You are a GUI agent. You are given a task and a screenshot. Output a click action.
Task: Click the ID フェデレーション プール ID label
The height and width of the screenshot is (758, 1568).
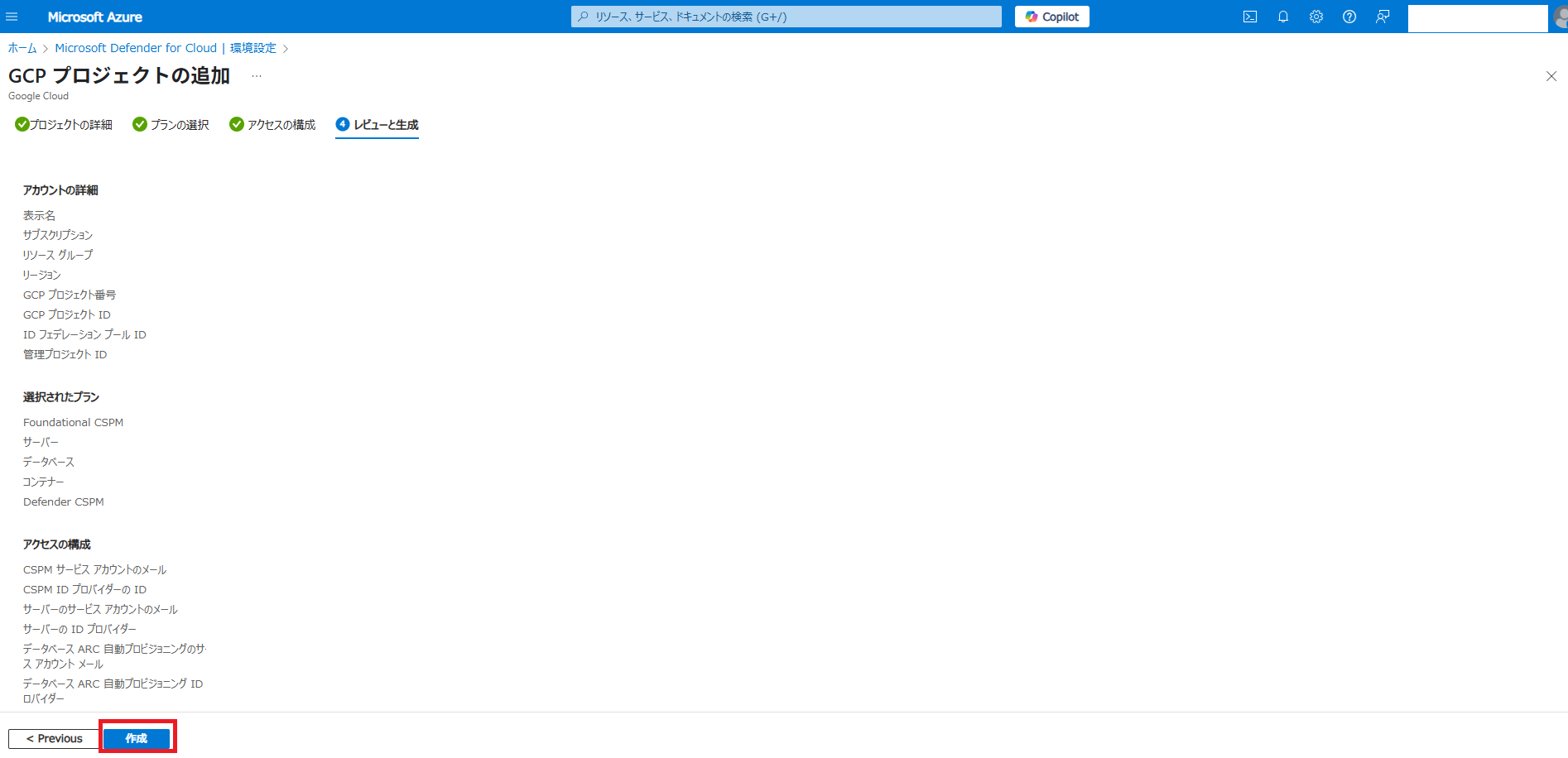[84, 334]
